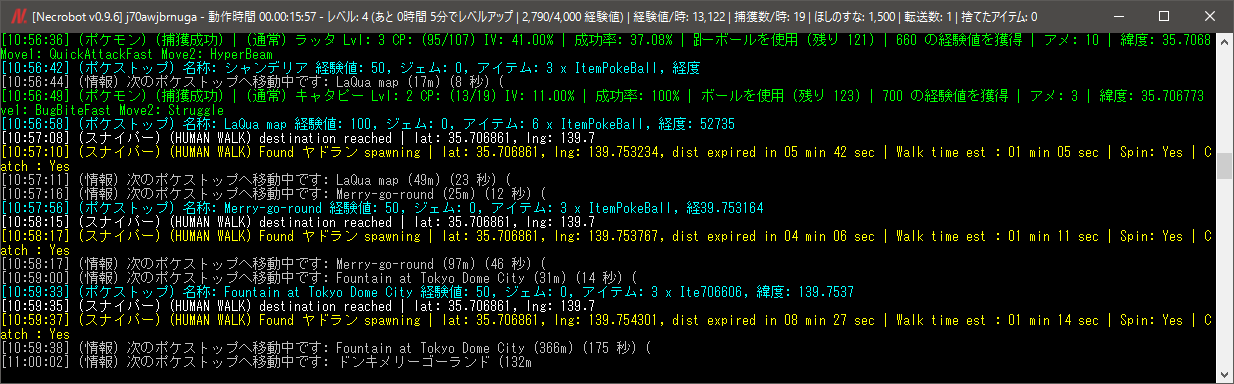Click the vertical scrollbar thumb
The width and height of the screenshot is (1234, 384).
1224,166
